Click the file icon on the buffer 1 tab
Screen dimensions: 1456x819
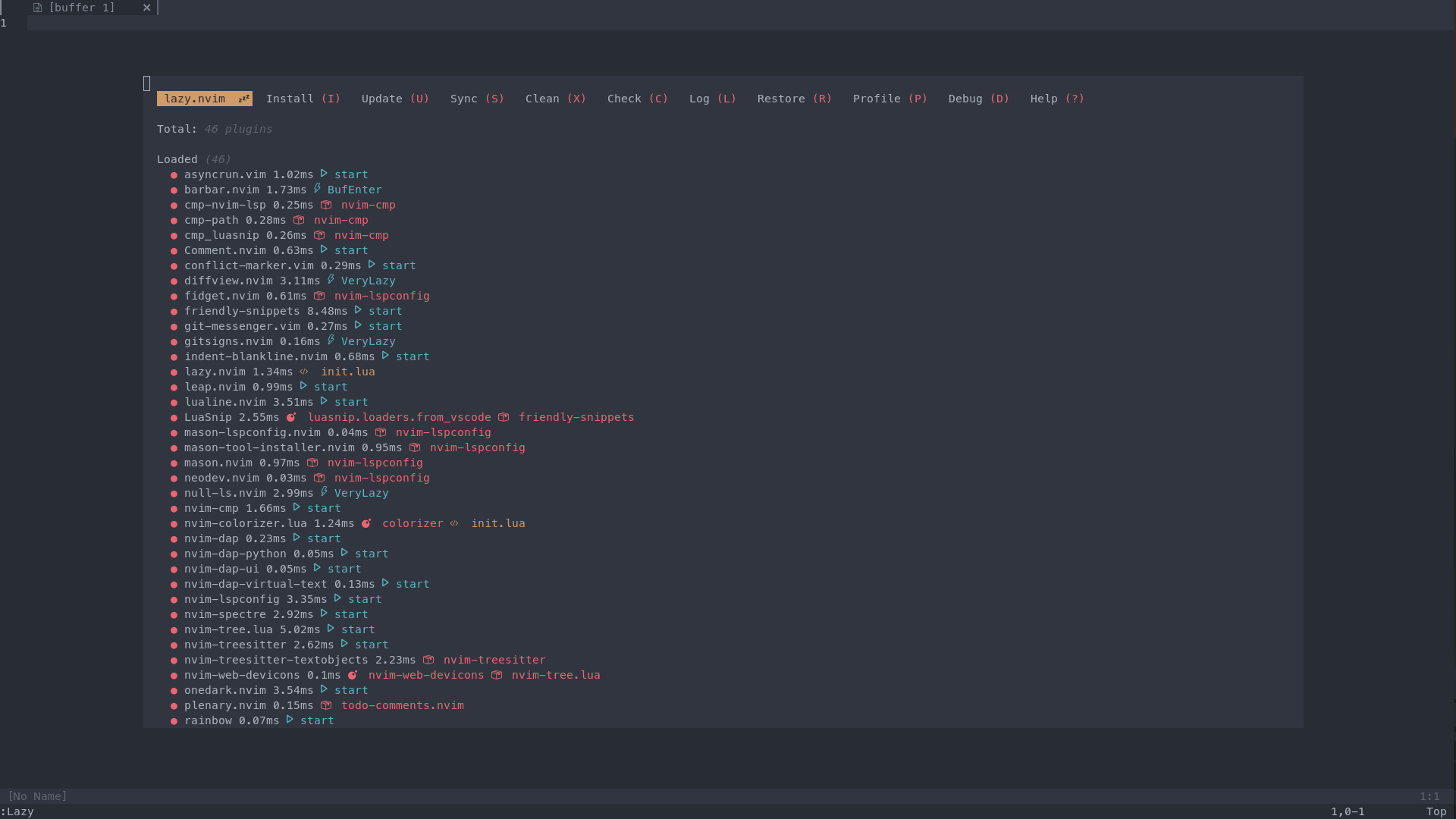[x=37, y=8]
